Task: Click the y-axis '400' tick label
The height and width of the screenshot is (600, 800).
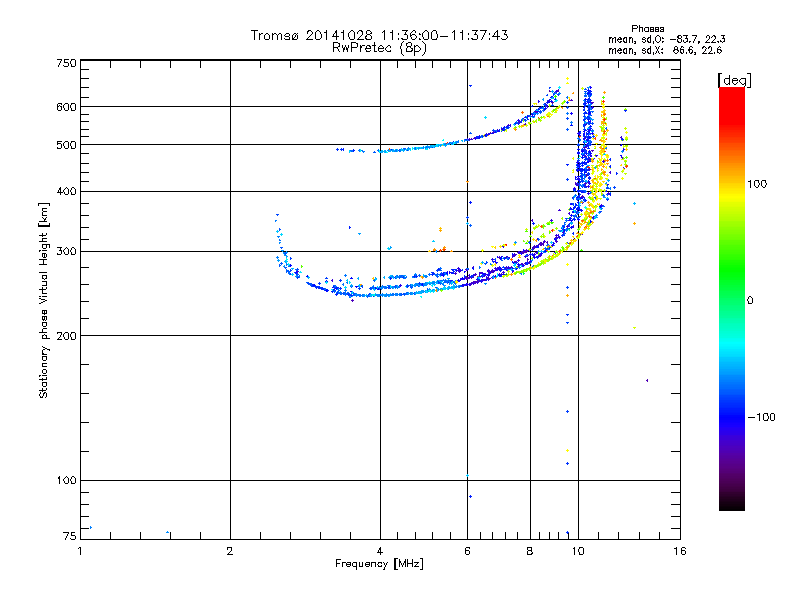Action: [x=67, y=191]
